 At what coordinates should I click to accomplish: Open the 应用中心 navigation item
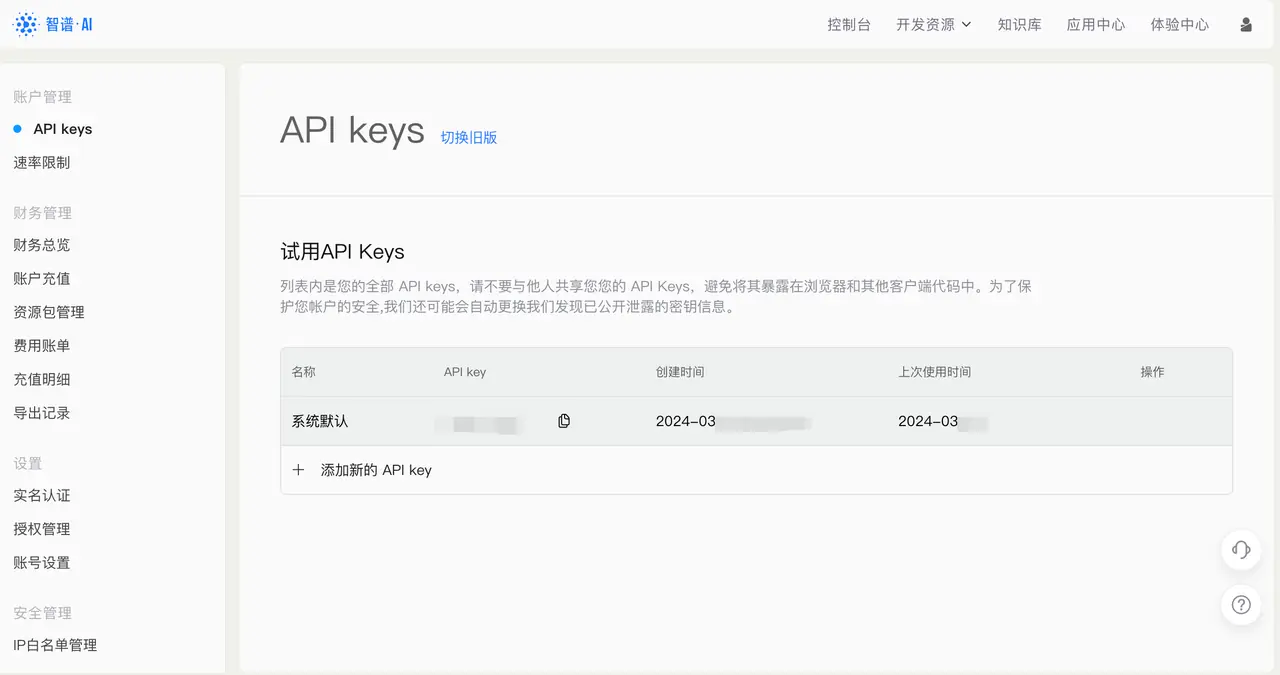[x=1095, y=23]
